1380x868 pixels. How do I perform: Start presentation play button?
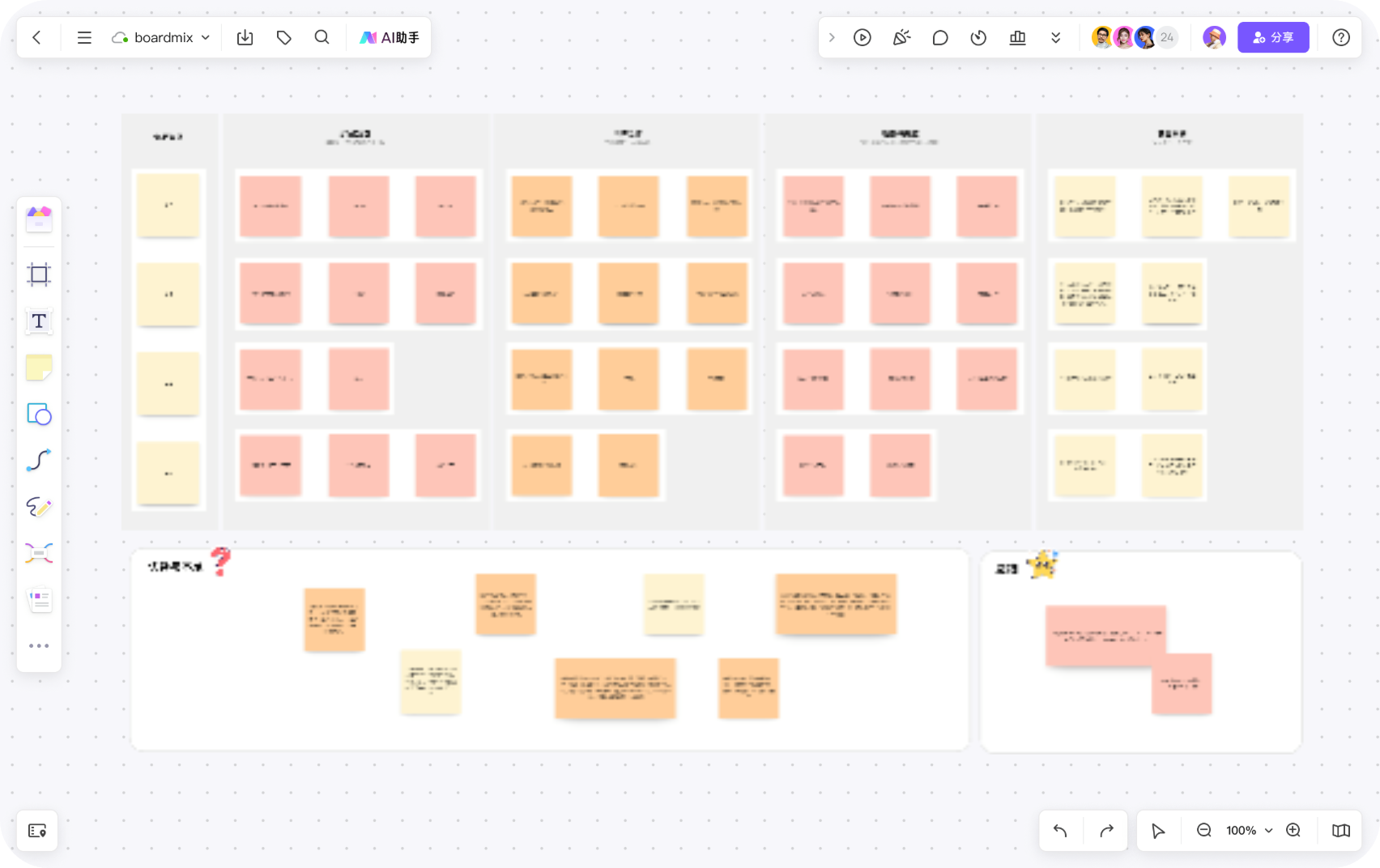(x=862, y=37)
